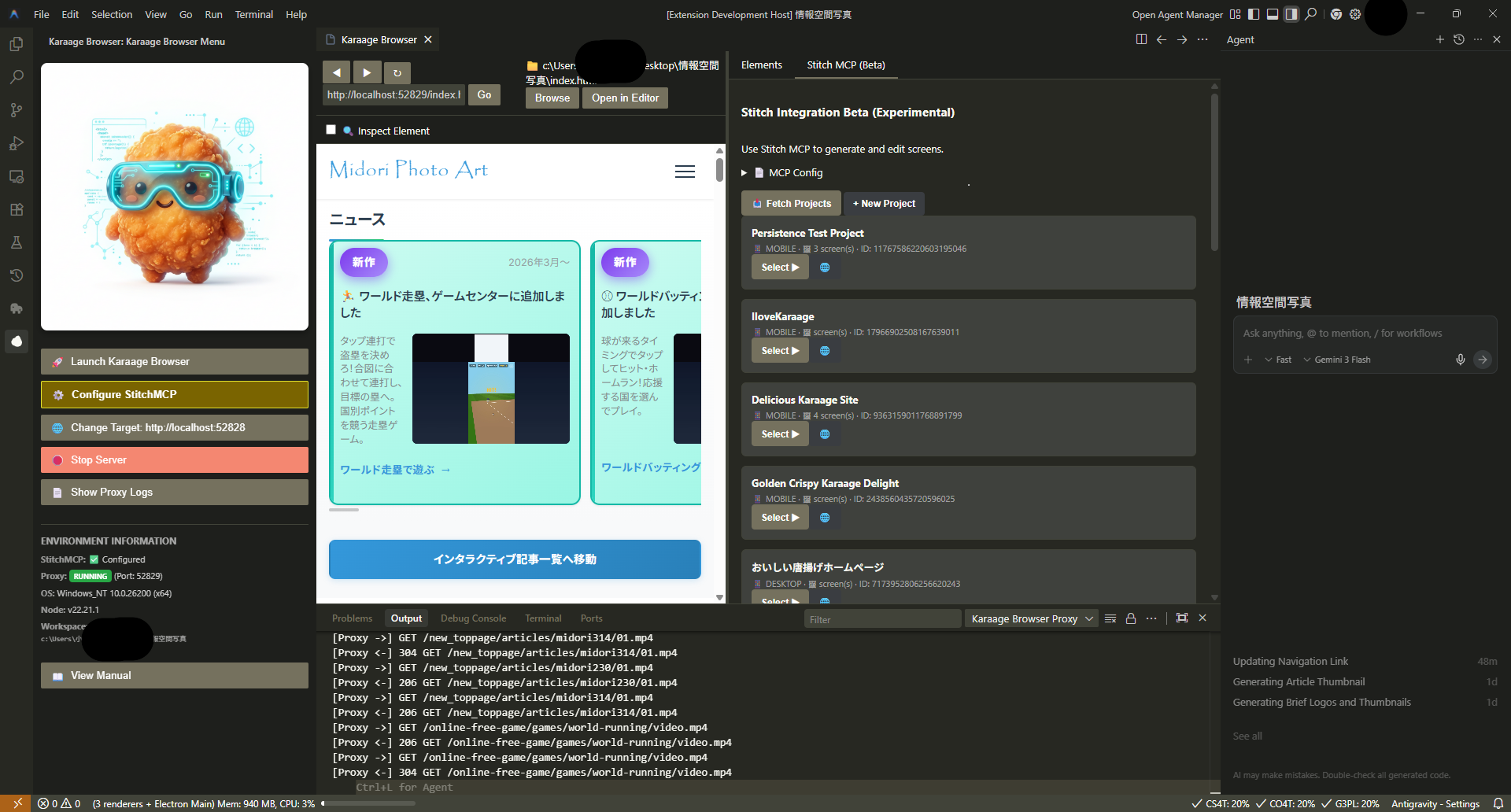Clear the output panel with list icon
The width and height of the screenshot is (1511, 812).
coord(1110,618)
